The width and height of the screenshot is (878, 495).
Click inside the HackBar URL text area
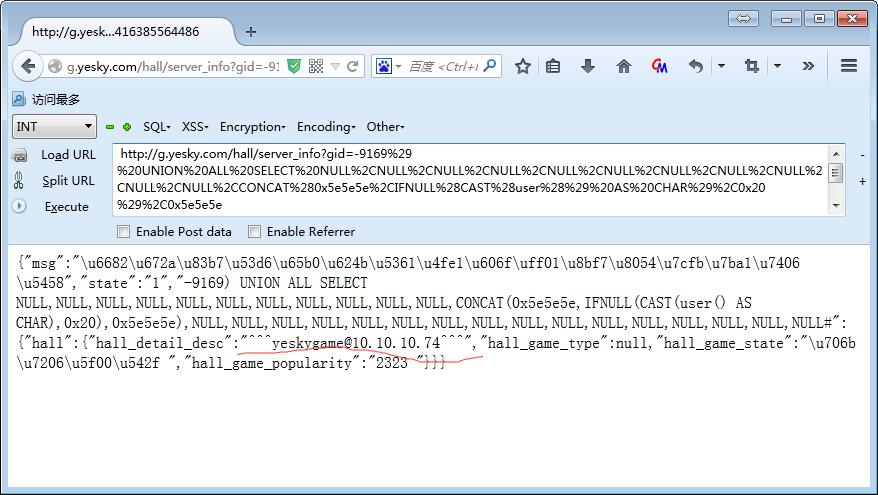click(470, 179)
